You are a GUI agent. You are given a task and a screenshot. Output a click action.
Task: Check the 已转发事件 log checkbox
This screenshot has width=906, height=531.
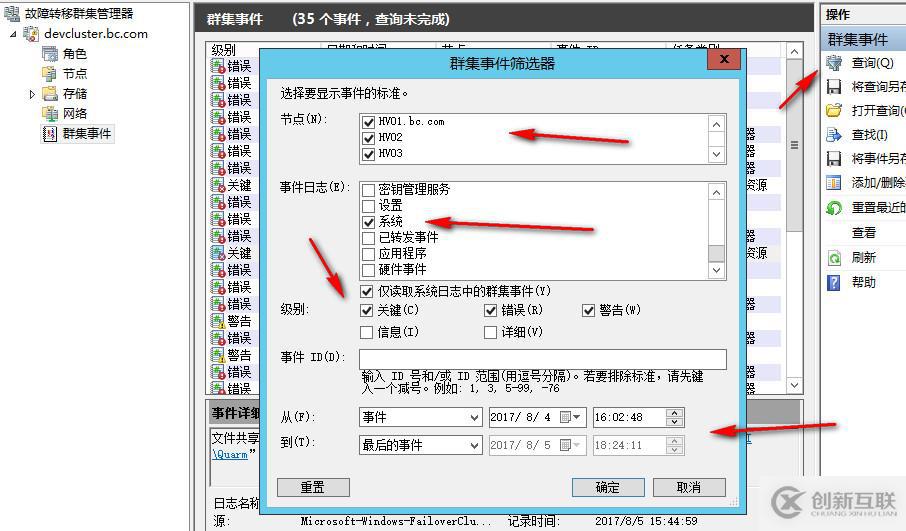point(368,237)
